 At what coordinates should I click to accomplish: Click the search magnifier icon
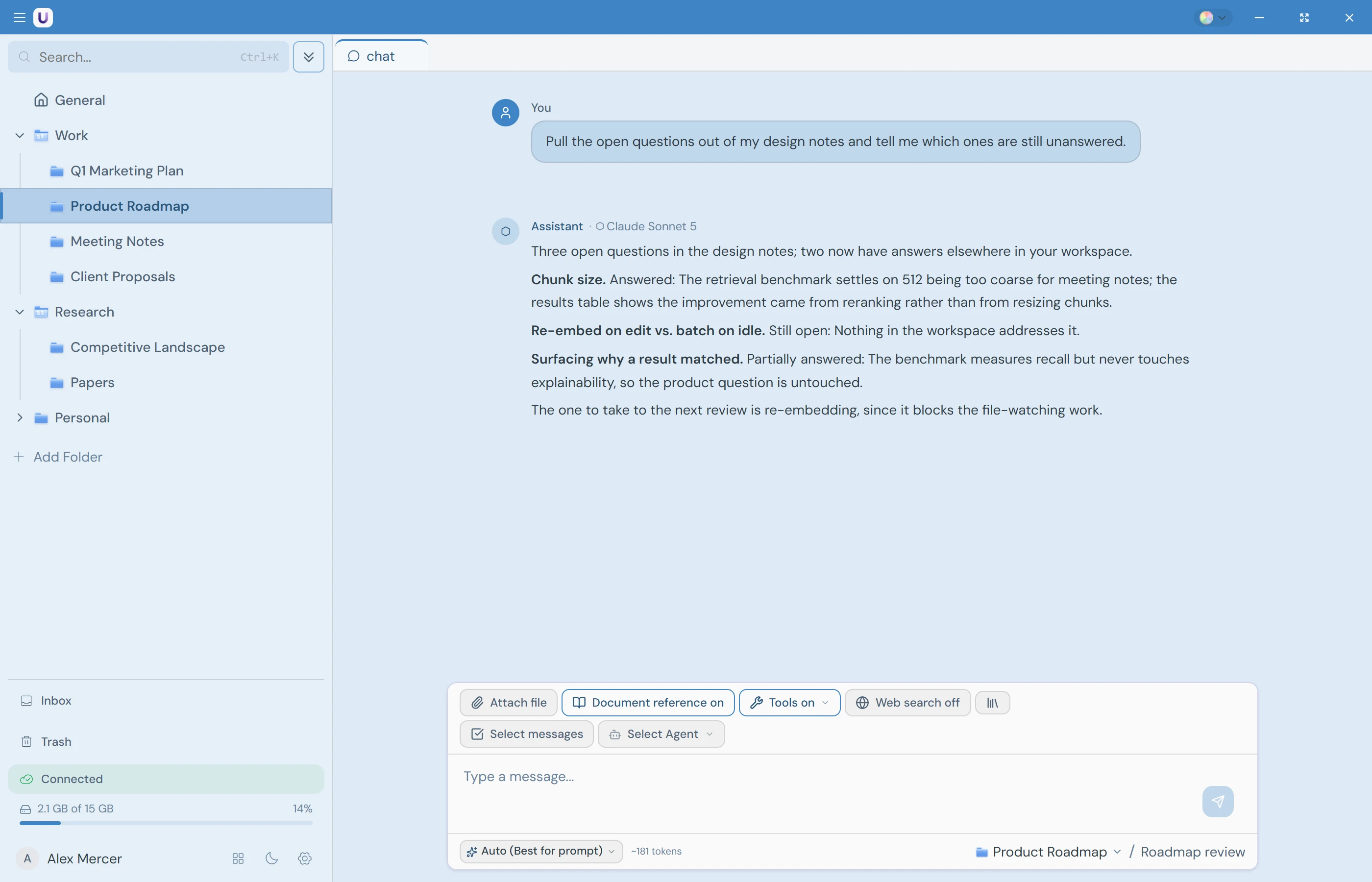(x=24, y=57)
